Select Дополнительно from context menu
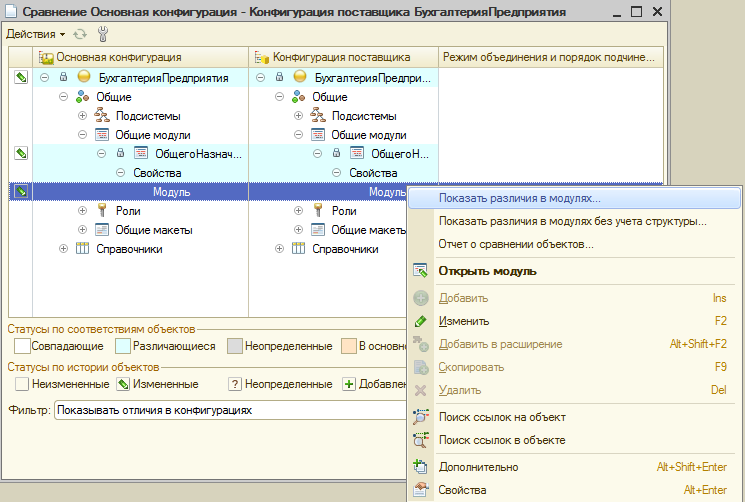 coord(574,467)
